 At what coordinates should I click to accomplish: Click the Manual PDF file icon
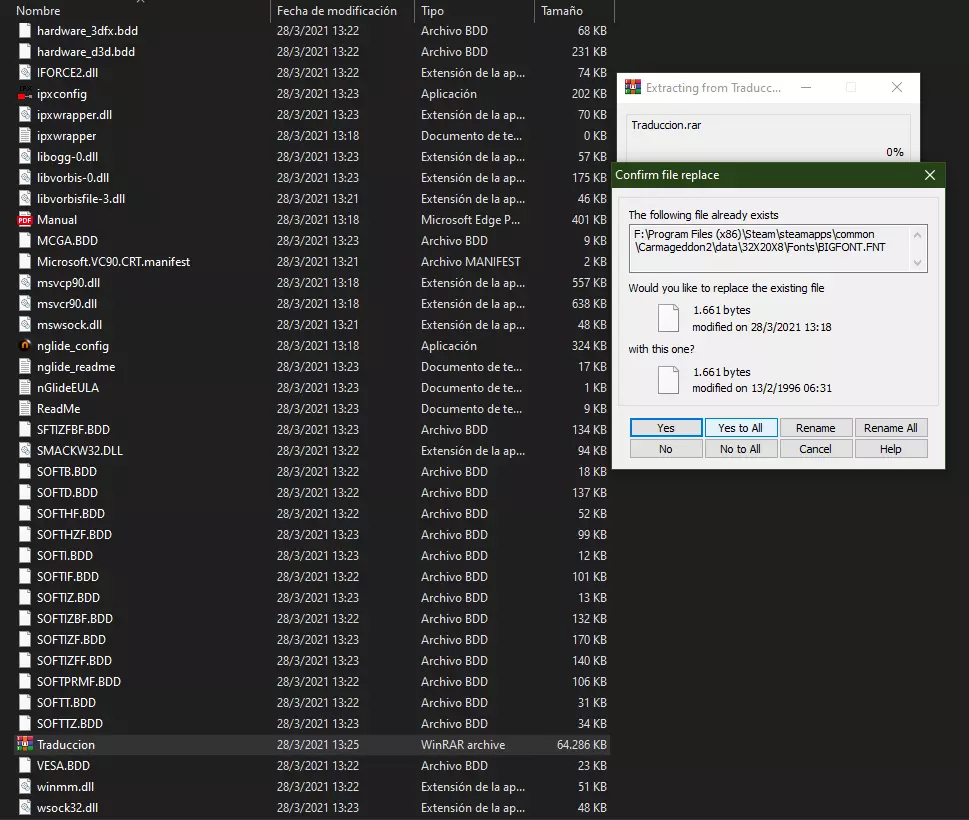[x=25, y=220]
